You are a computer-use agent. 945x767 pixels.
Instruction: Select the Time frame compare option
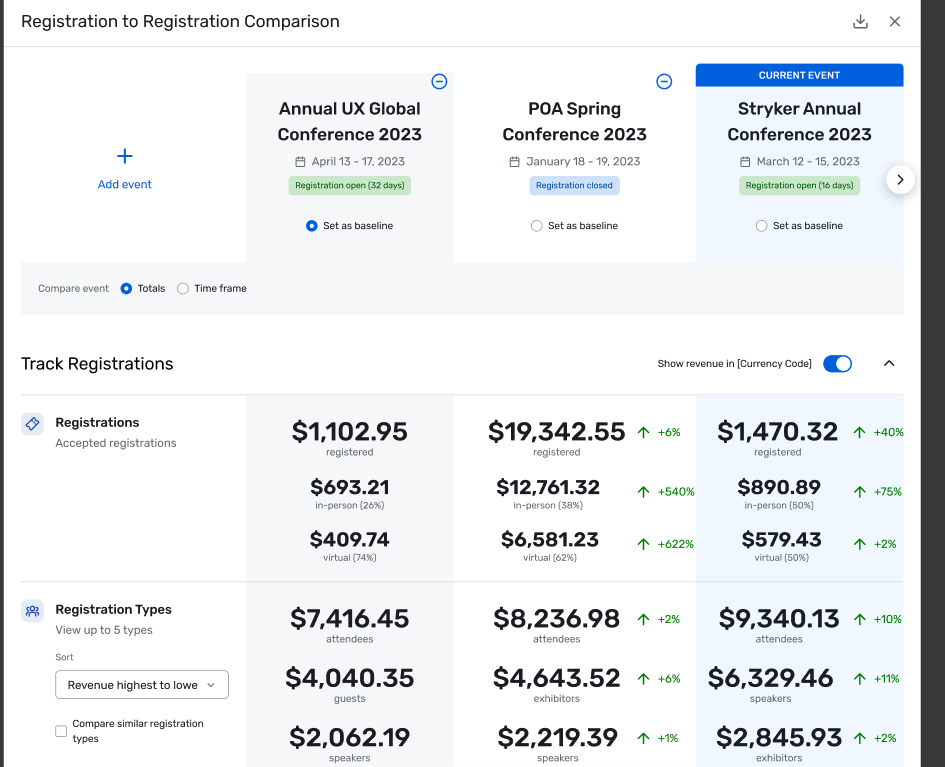click(x=183, y=289)
